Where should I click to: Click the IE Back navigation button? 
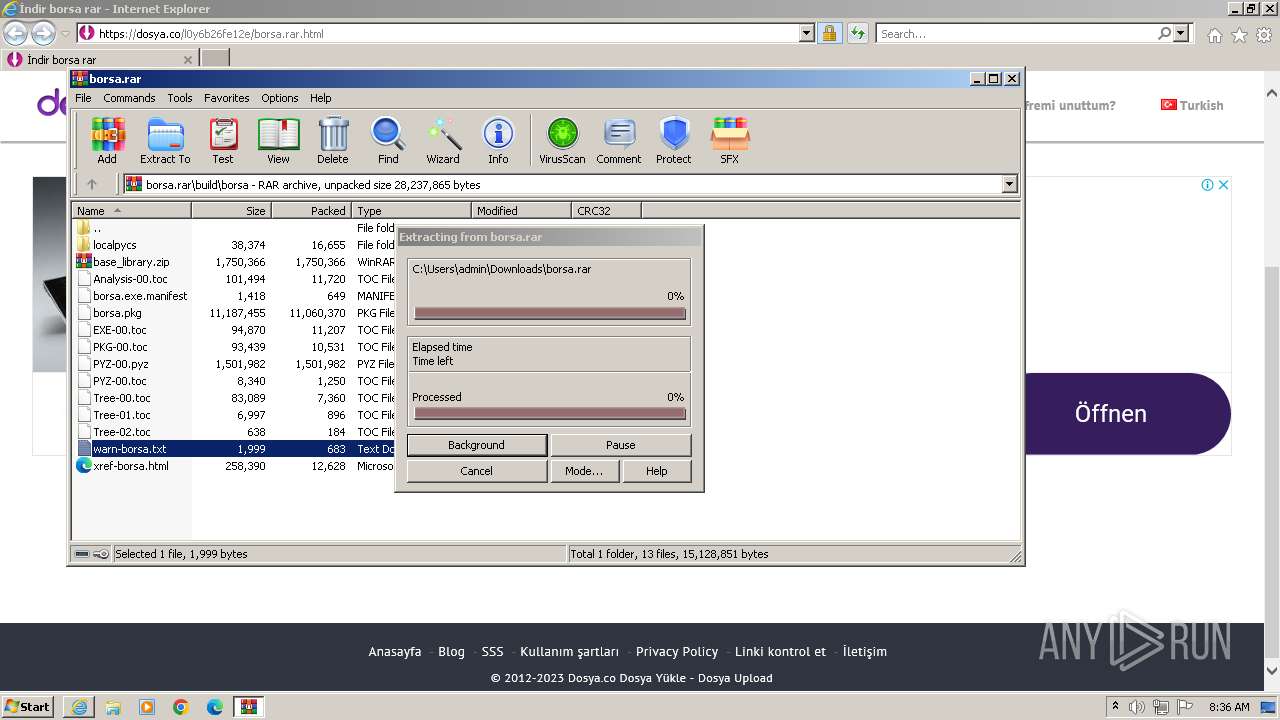tap(15, 33)
